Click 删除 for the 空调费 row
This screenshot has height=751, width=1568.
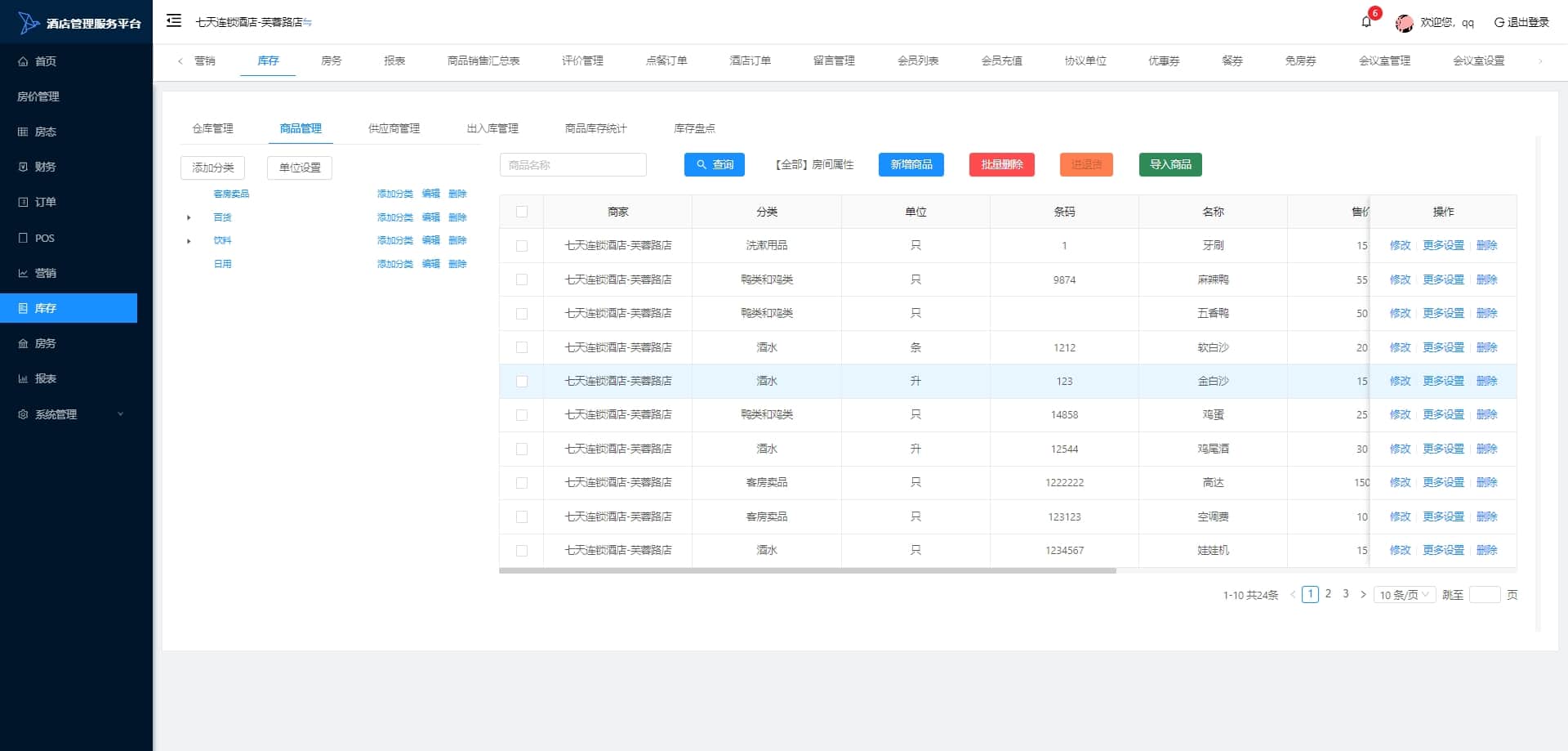(x=1487, y=516)
